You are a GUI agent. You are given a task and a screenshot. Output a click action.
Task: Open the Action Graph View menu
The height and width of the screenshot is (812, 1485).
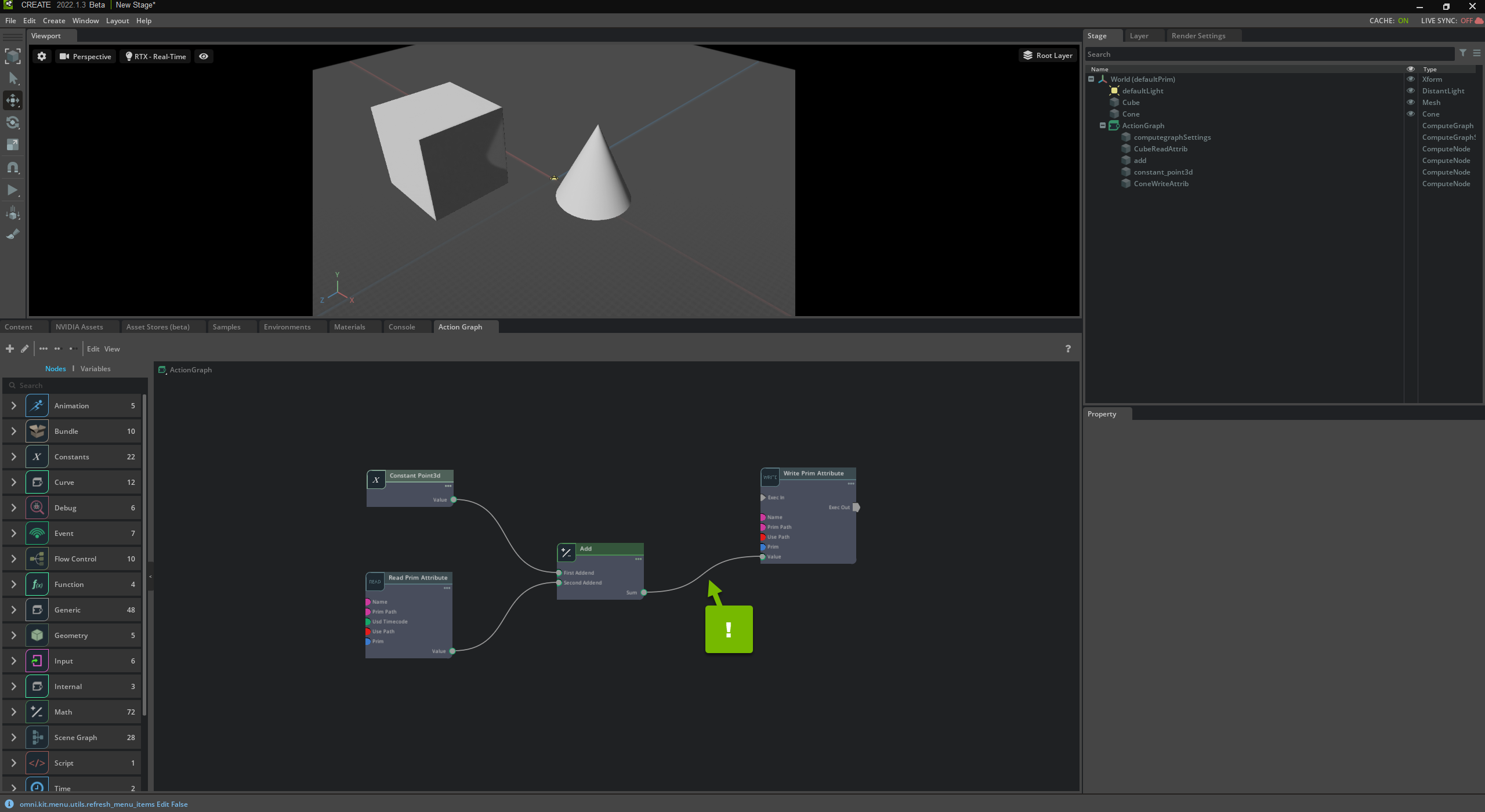coord(112,349)
